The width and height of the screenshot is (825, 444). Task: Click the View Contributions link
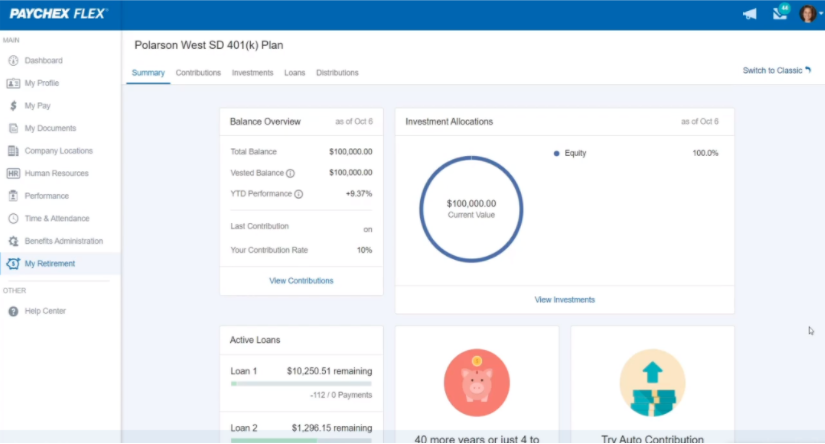[301, 281]
